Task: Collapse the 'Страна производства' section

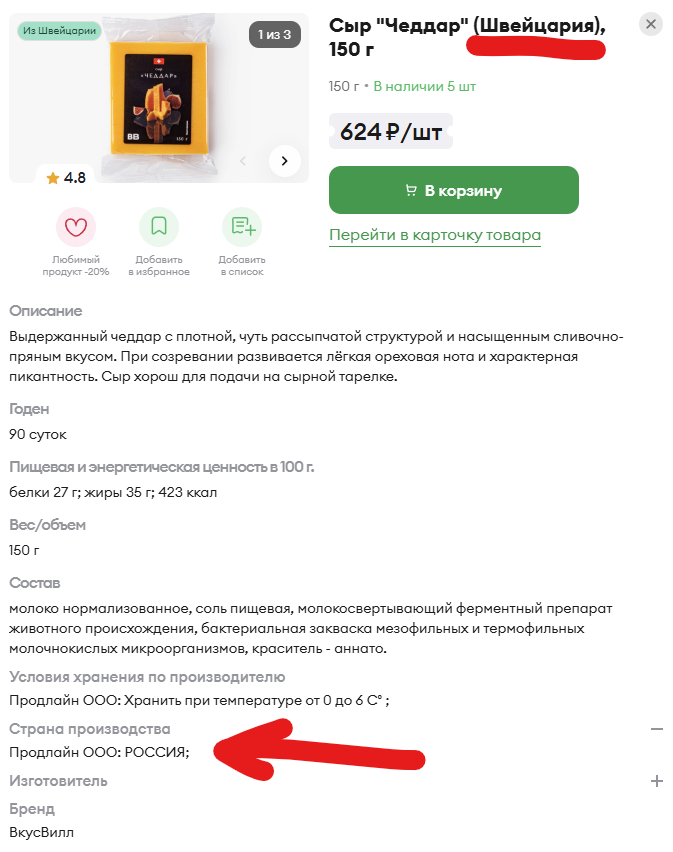Action: (657, 729)
